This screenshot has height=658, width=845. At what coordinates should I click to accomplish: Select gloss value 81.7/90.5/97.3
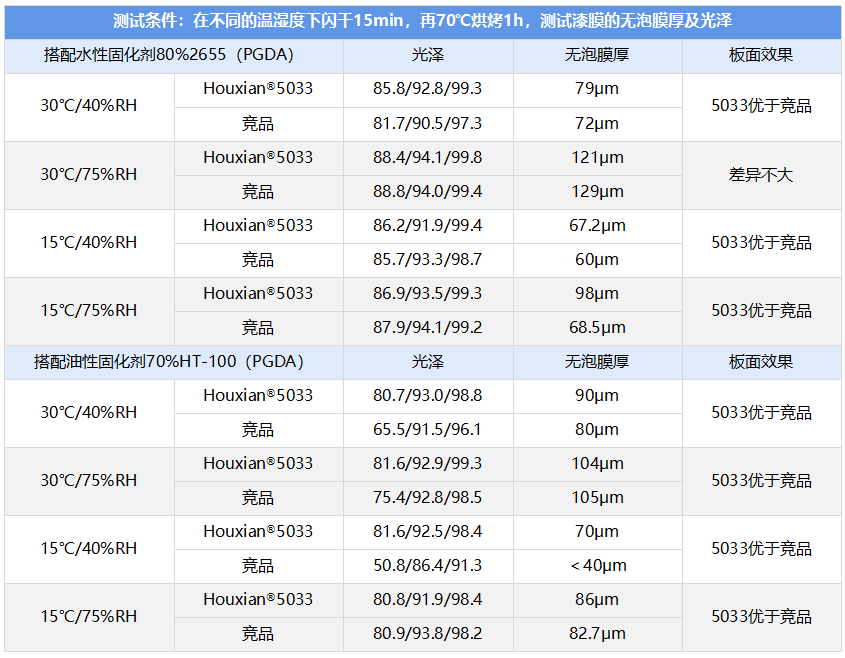[x=428, y=124]
